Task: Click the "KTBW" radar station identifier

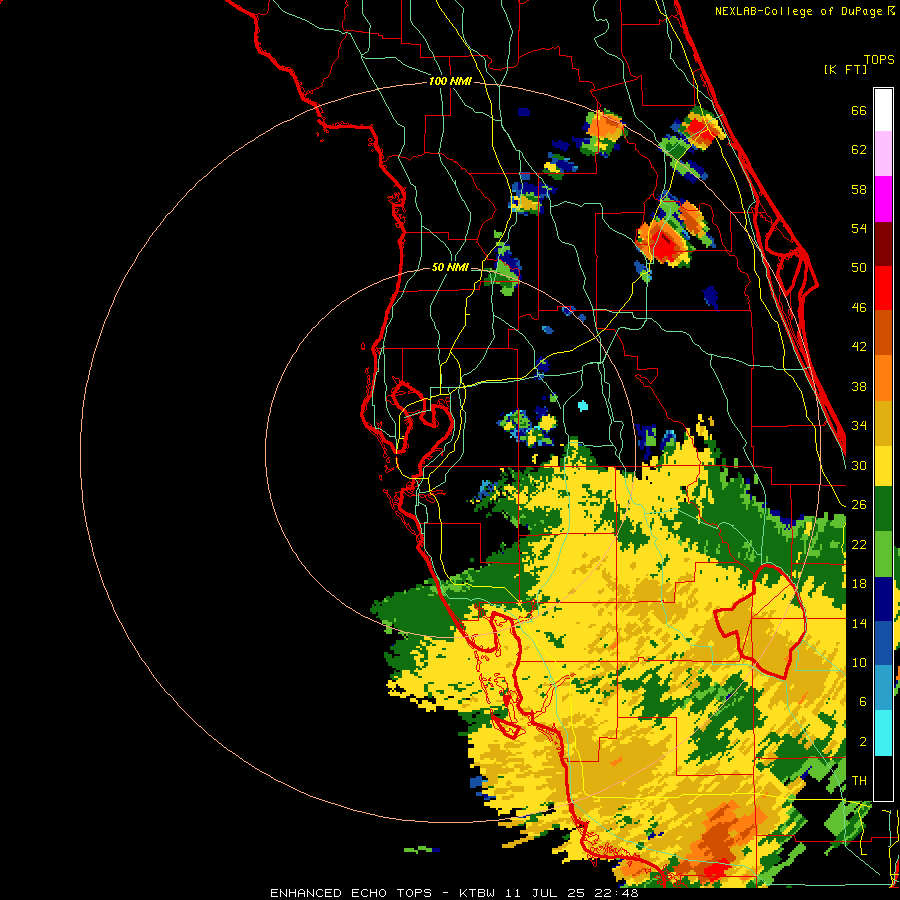Action: click(476, 893)
